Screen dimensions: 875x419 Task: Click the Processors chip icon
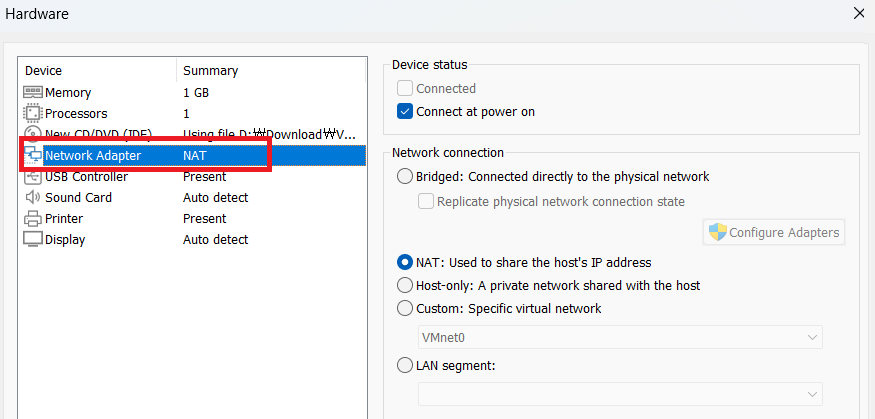[33, 113]
